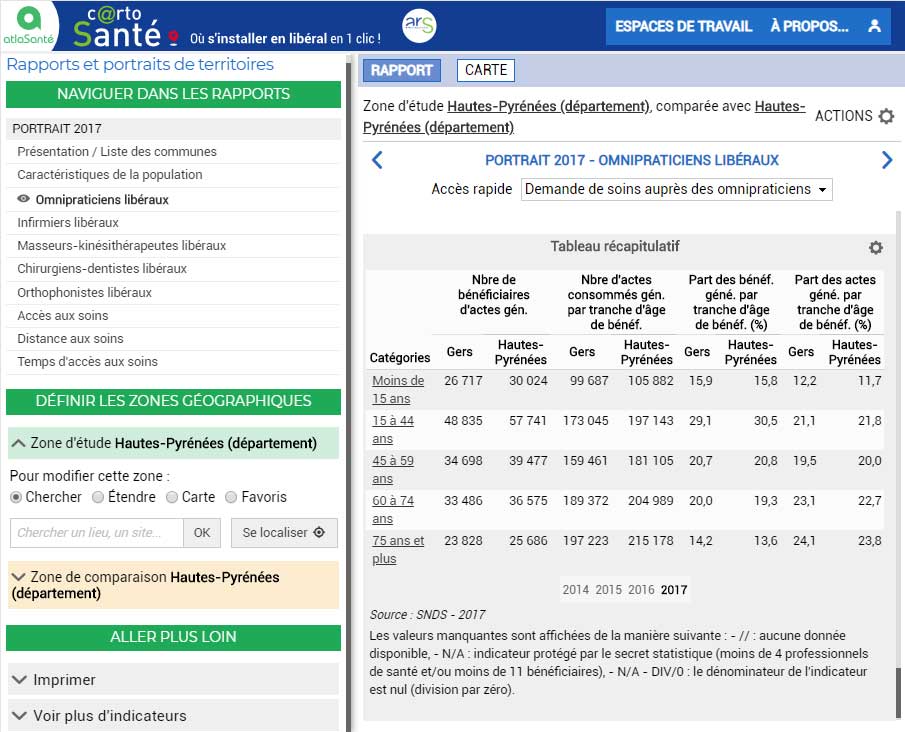905x732 pixels.
Task: Select the Étendre radio option
Action: (x=98, y=497)
